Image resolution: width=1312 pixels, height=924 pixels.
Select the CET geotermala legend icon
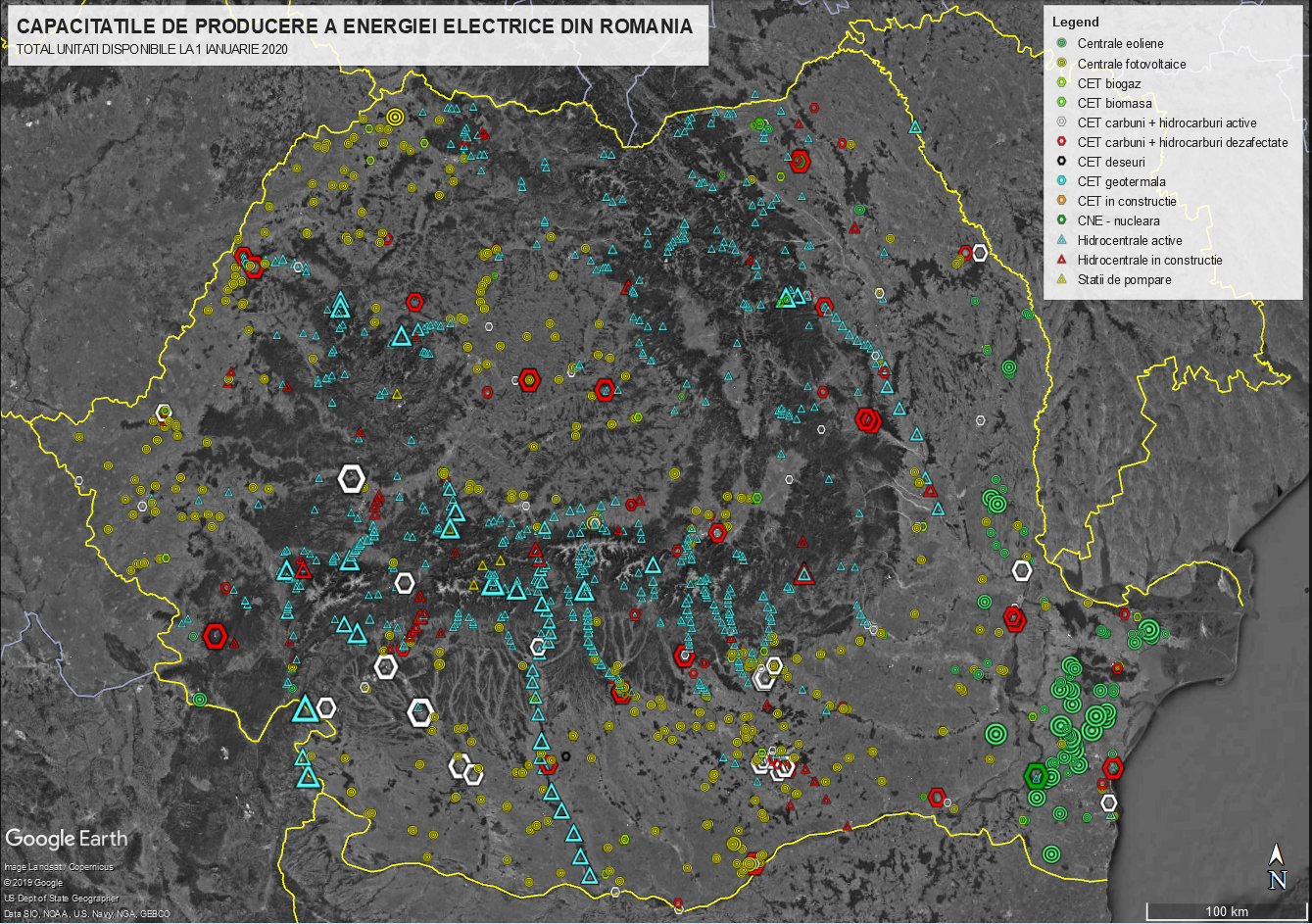tap(1062, 181)
